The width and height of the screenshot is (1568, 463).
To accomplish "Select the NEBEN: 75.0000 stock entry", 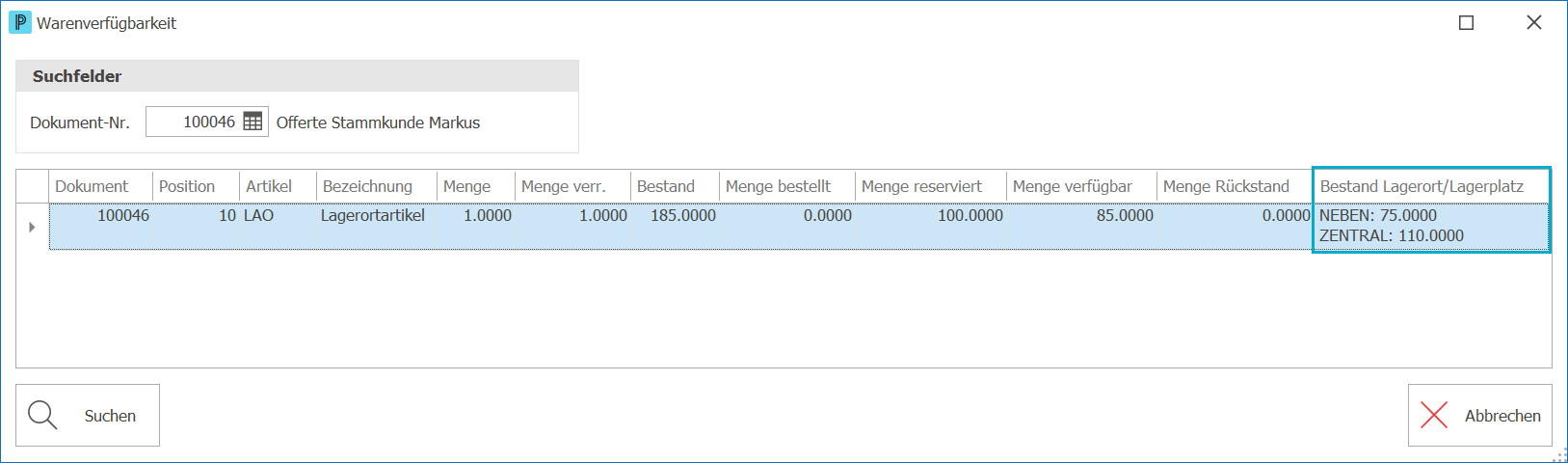I will 1378,216.
